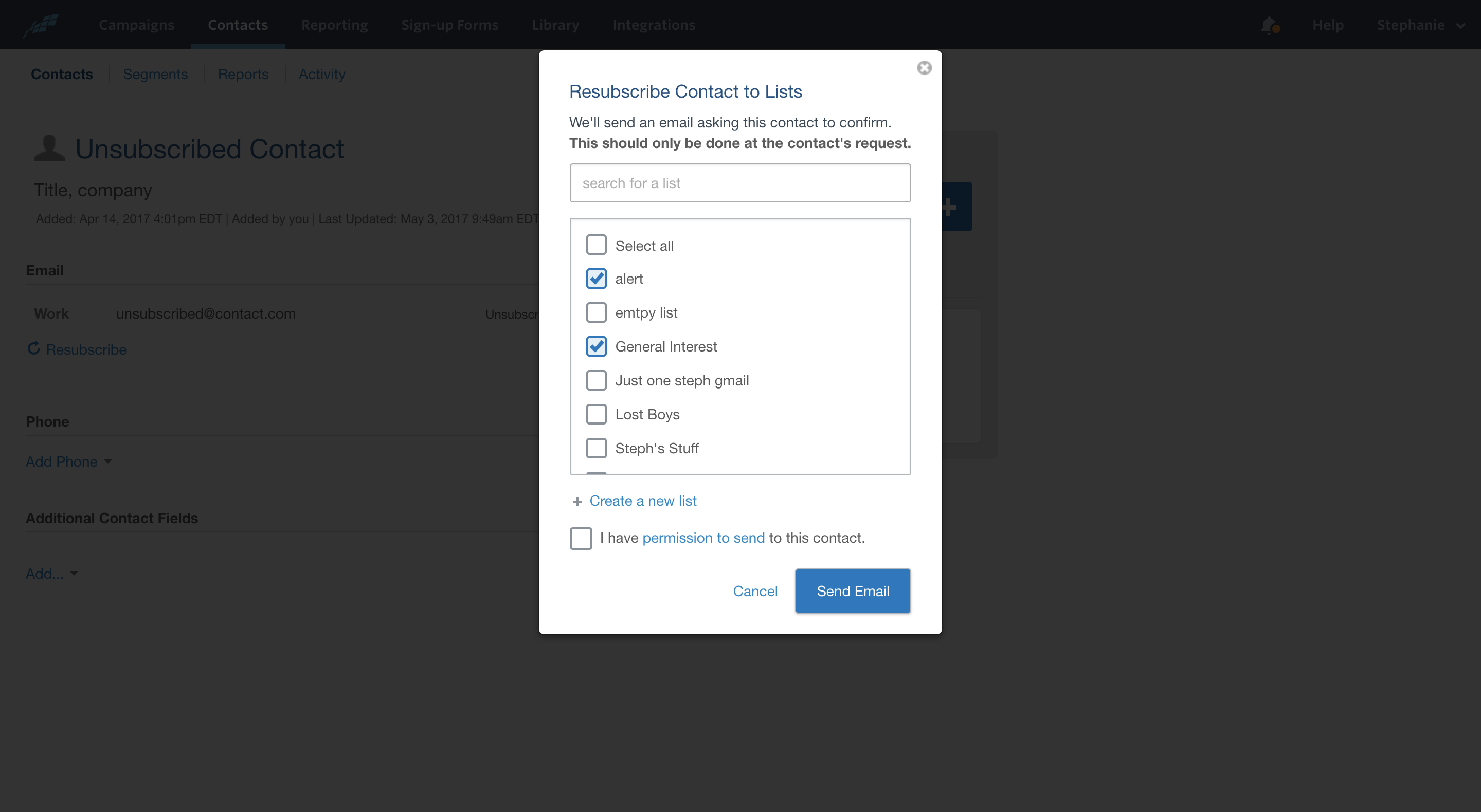
Task: Check the Just one steph gmail checkbox
Action: [x=596, y=380]
